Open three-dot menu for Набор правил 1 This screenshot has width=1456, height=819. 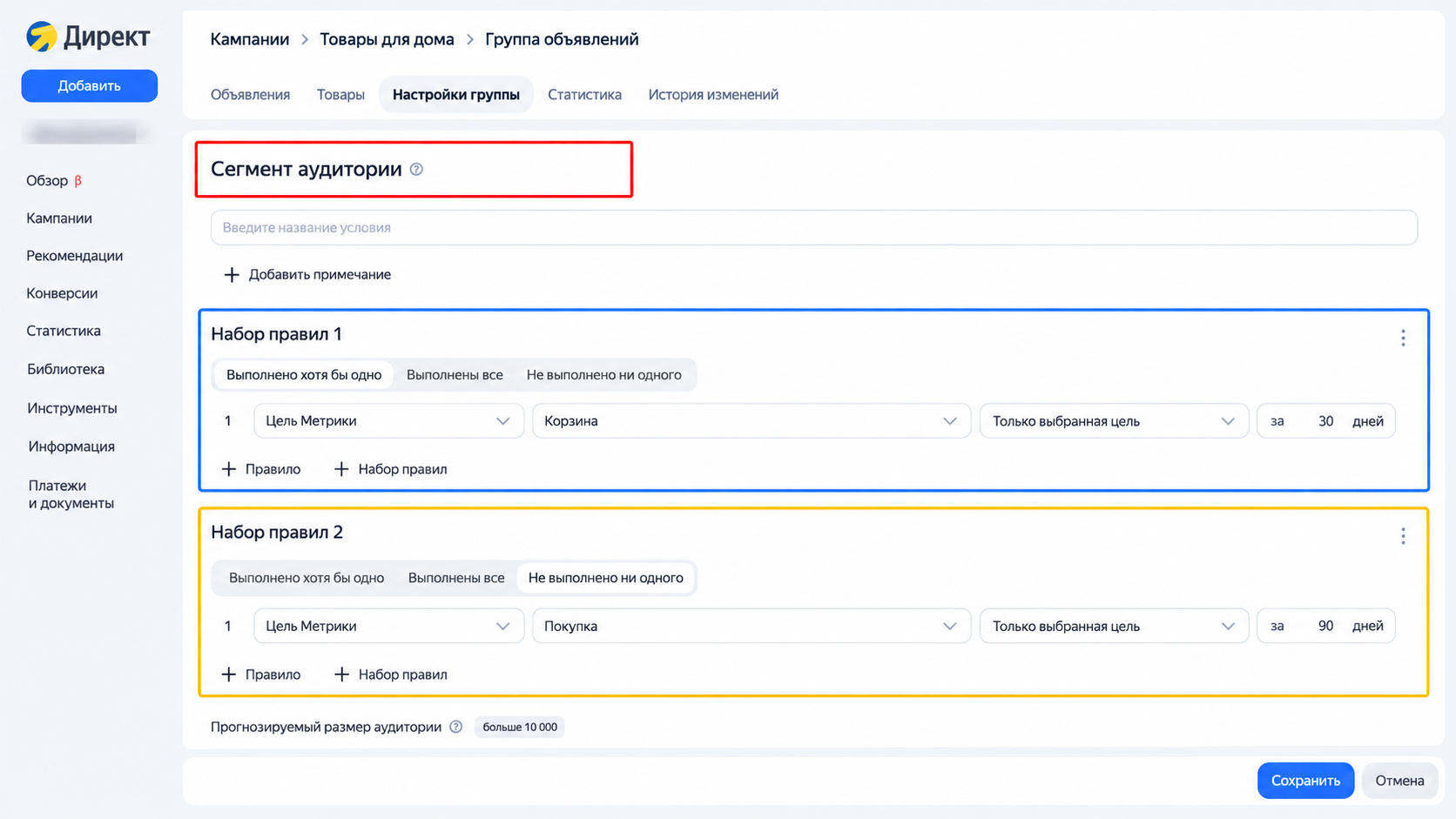coord(1403,338)
